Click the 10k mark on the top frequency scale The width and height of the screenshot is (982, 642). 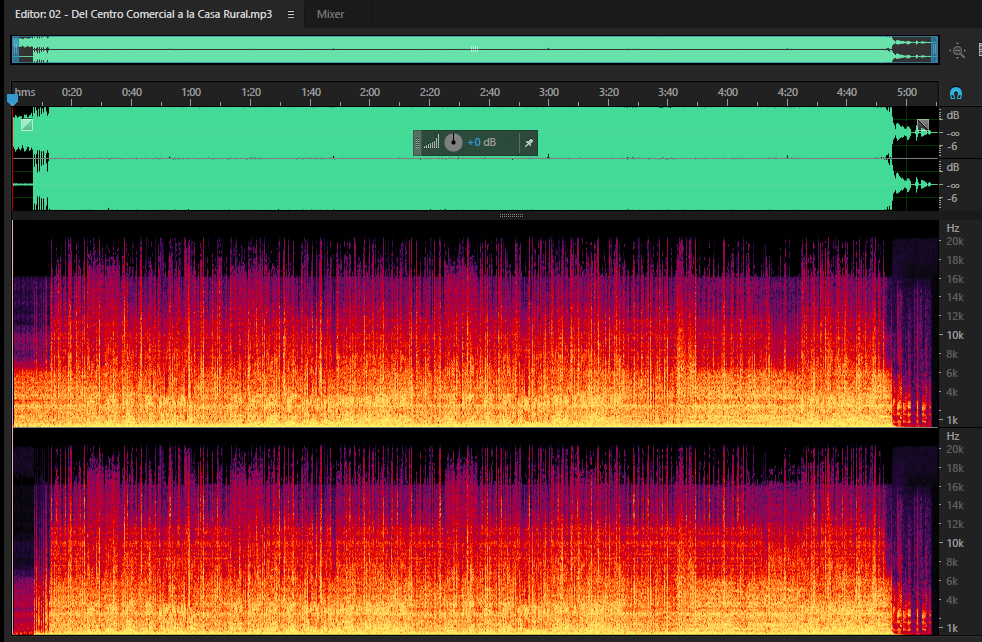955,335
